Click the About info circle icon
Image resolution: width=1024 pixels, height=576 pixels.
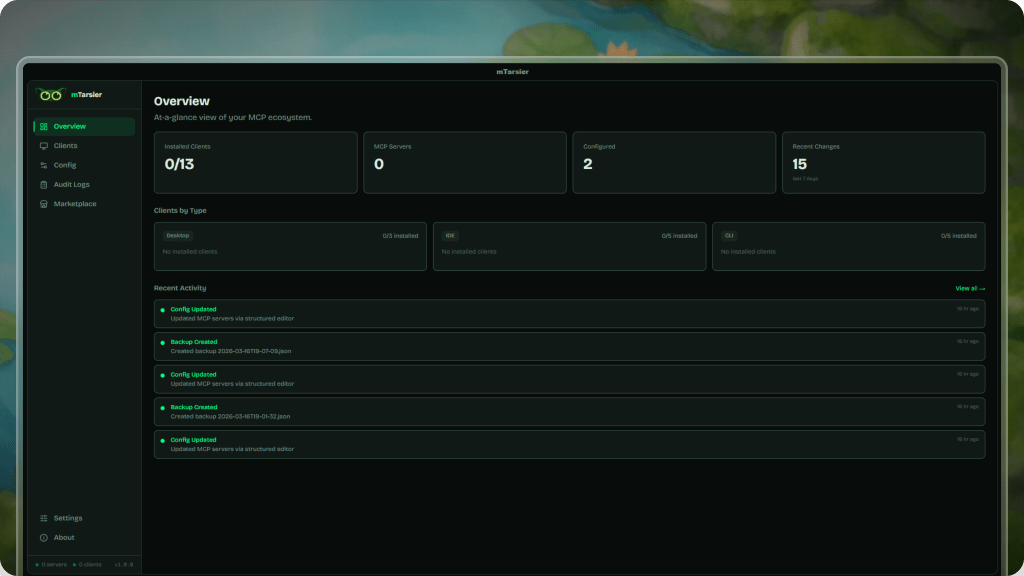[44, 538]
